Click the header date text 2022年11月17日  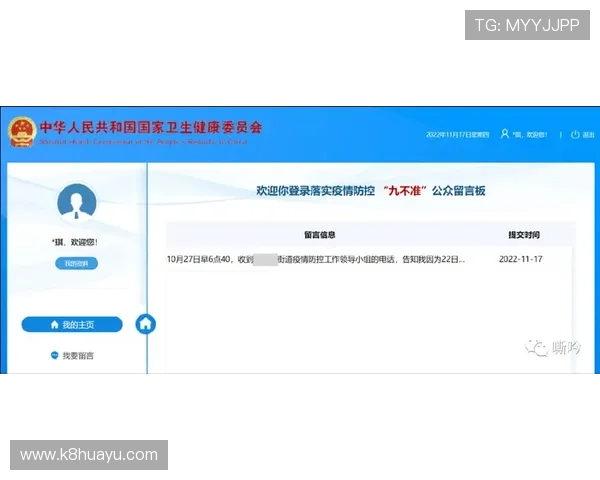[x=458, y=135]
